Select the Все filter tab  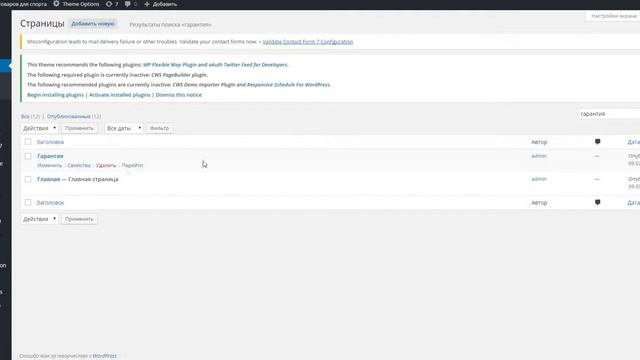(25, 116)
